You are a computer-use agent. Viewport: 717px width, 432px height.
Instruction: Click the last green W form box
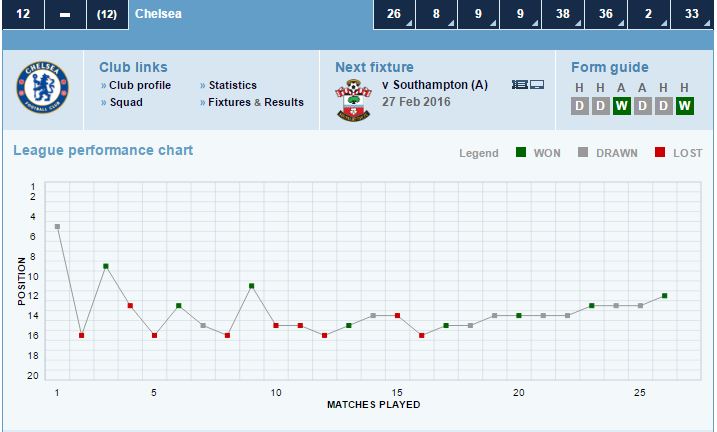pos(684,105)
